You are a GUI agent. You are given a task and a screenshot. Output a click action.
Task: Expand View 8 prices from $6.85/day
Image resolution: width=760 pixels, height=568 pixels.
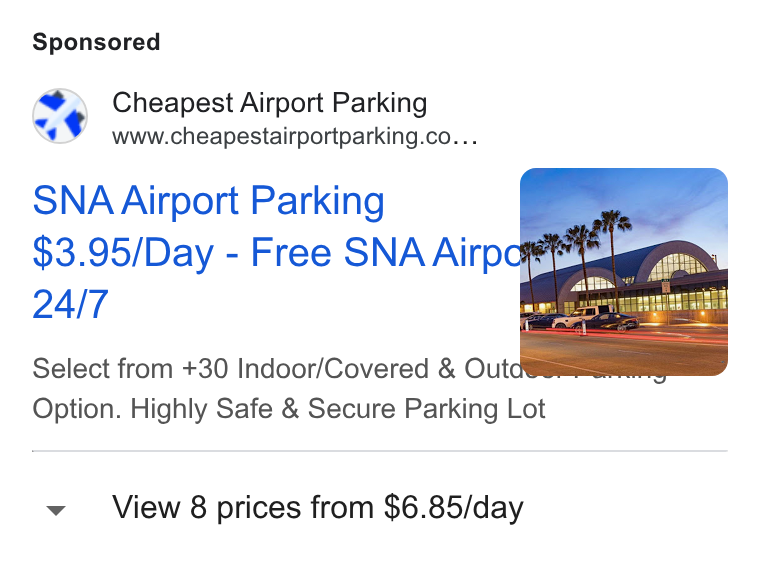click(318, 507)
